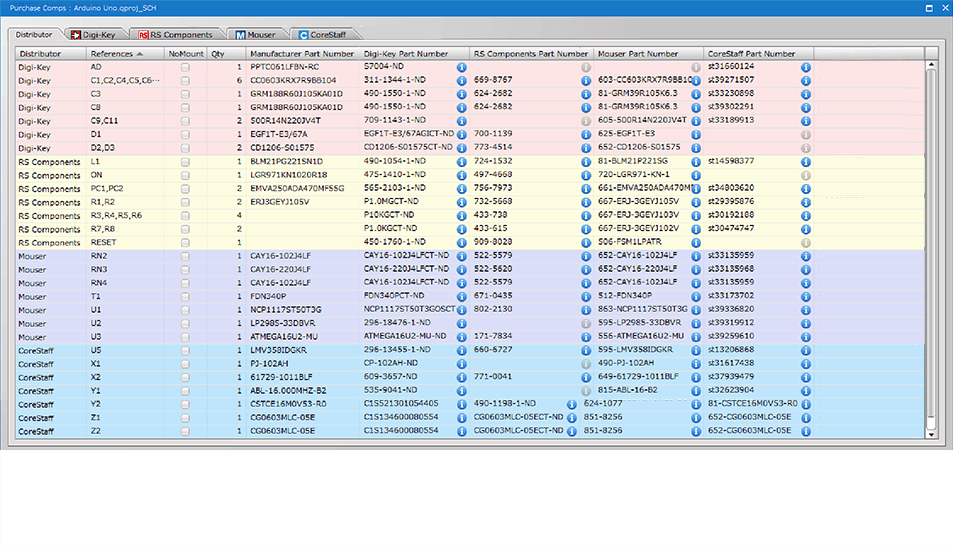Viewport: 953px width, 545px height.
Task: Click the NCP1117ST50T3G manufacturer part cell
Action: 303,310
